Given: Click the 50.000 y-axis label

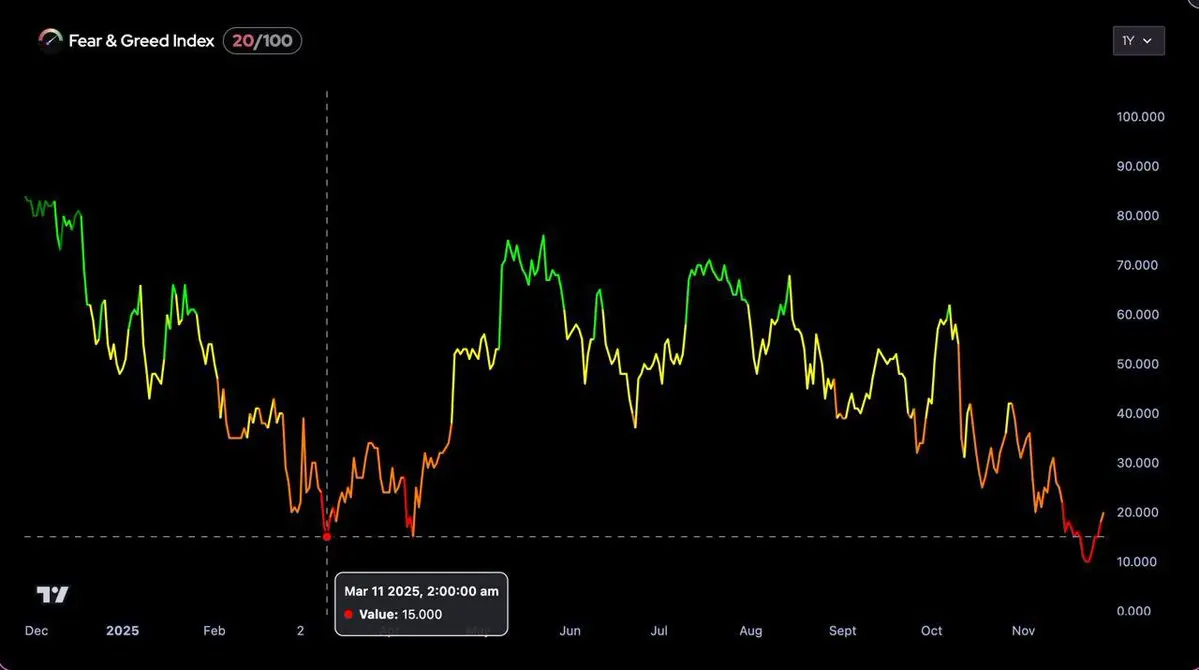Looking at the screenshot, I should click(x=1137, y=364).
